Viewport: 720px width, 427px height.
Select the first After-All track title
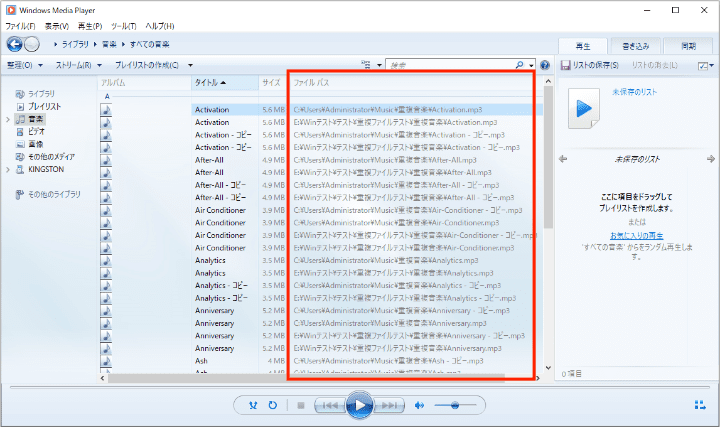pos(209,160)
